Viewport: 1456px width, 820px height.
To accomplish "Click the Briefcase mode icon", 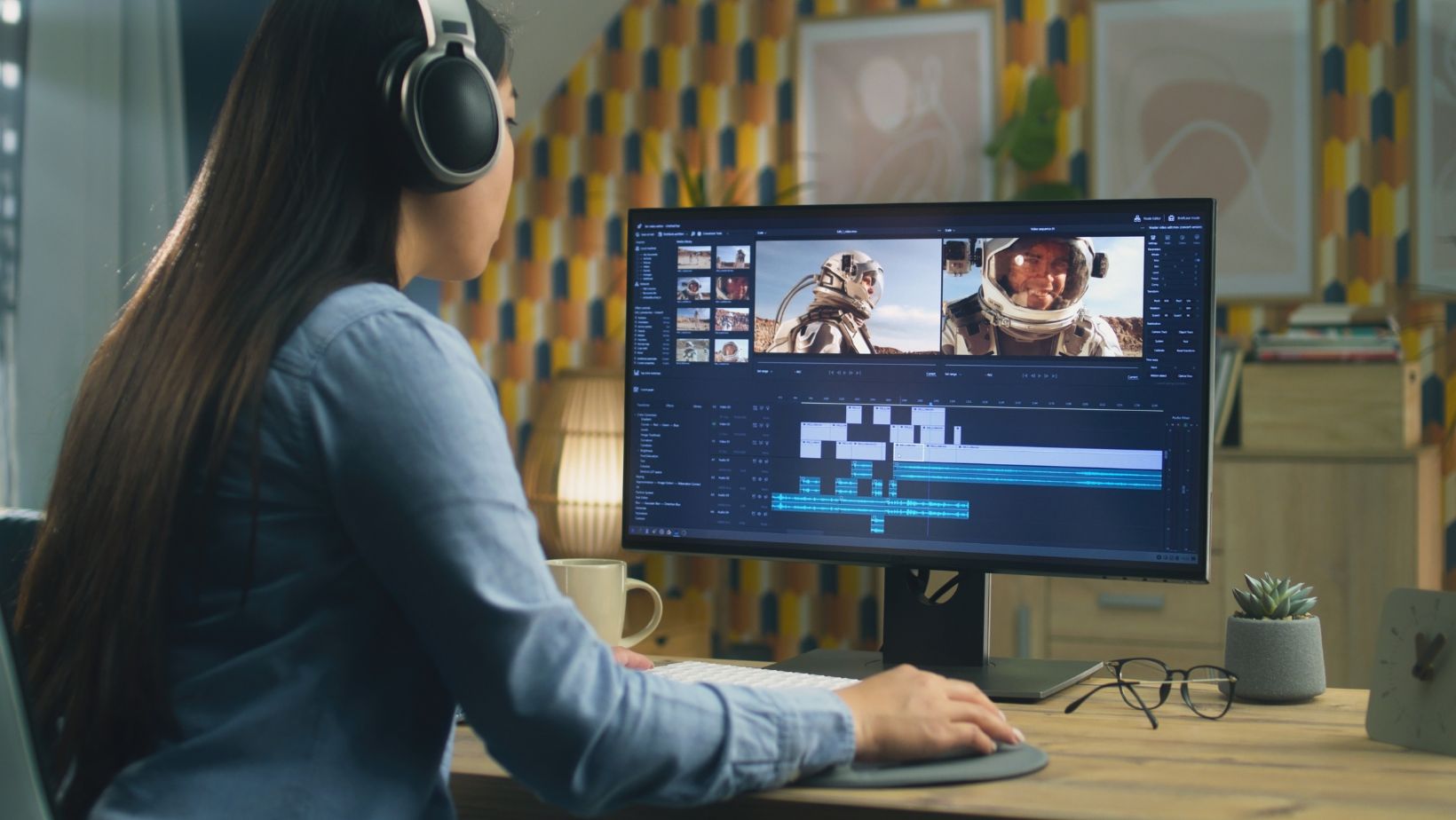I will coord(1171,217).
